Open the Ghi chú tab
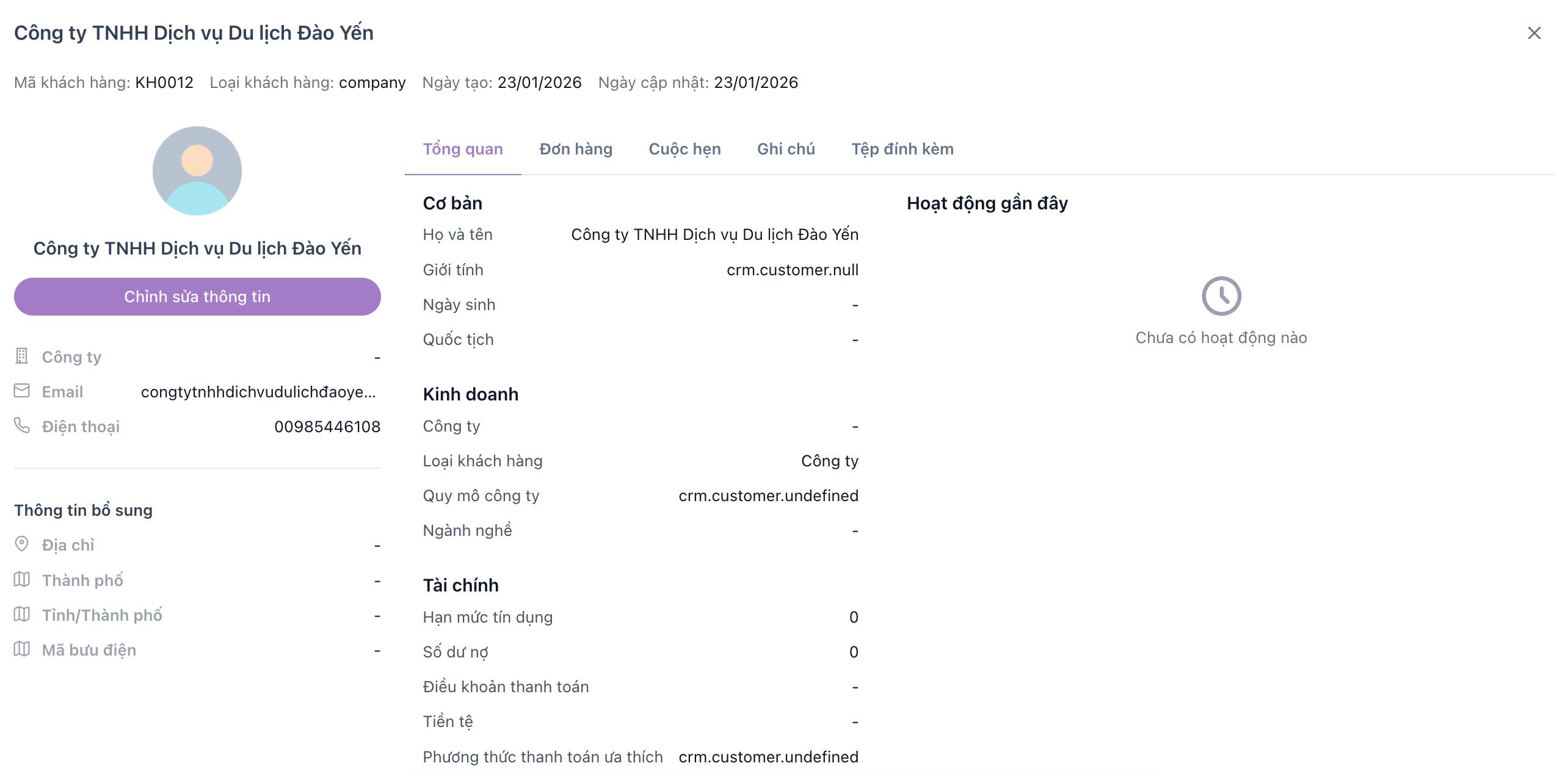 click(786, 150)
